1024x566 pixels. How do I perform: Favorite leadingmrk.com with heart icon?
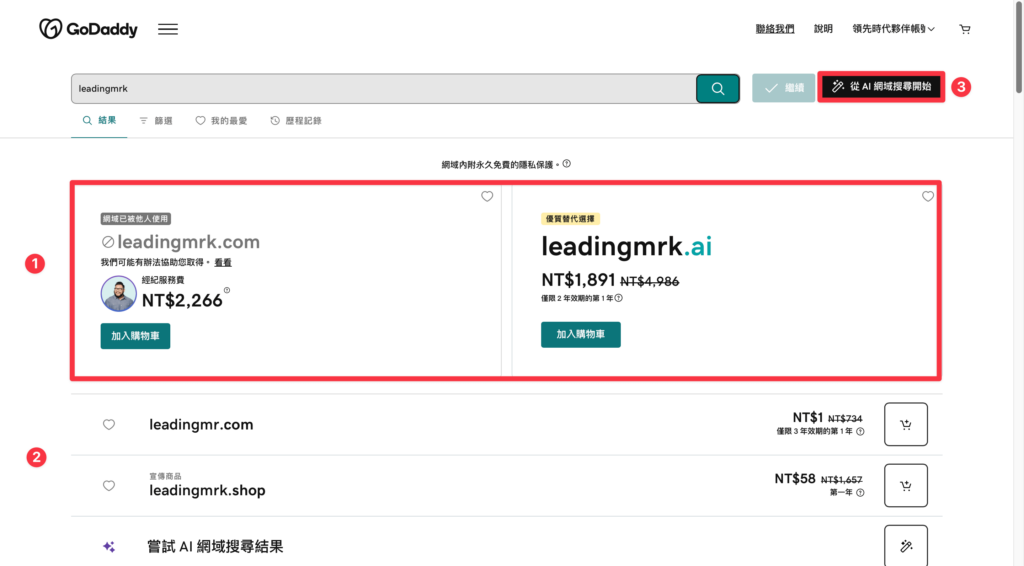(x=487, y=197)
